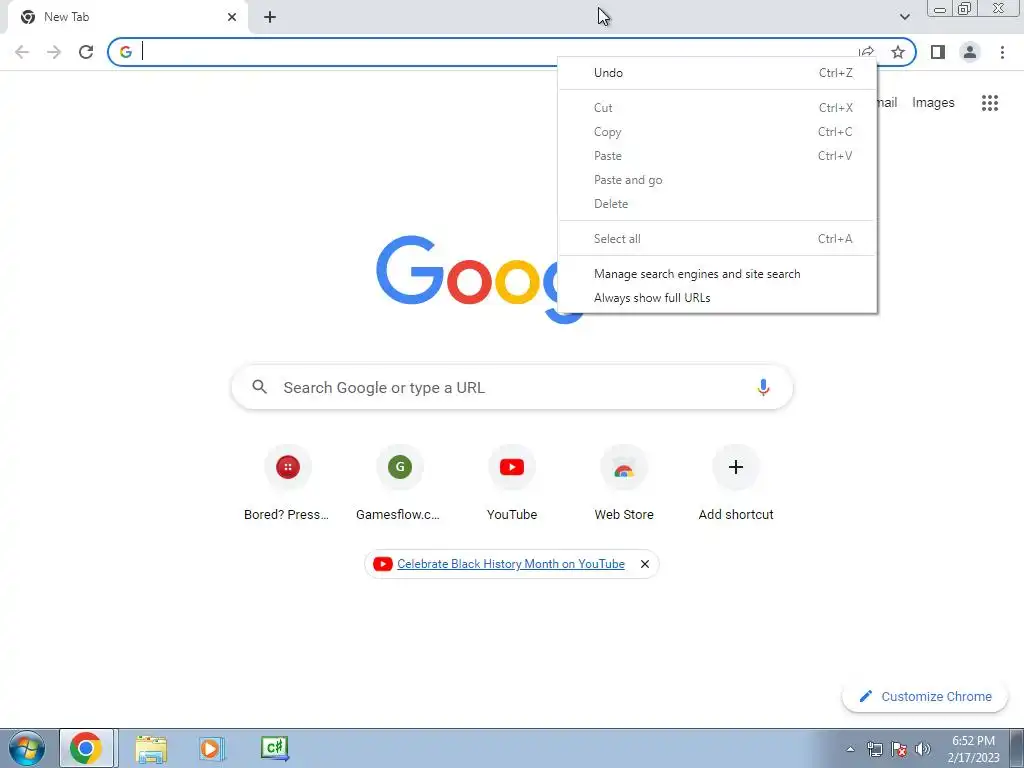Open the Images link
This screenshot has height=768, width=1024.
[933, 103]
